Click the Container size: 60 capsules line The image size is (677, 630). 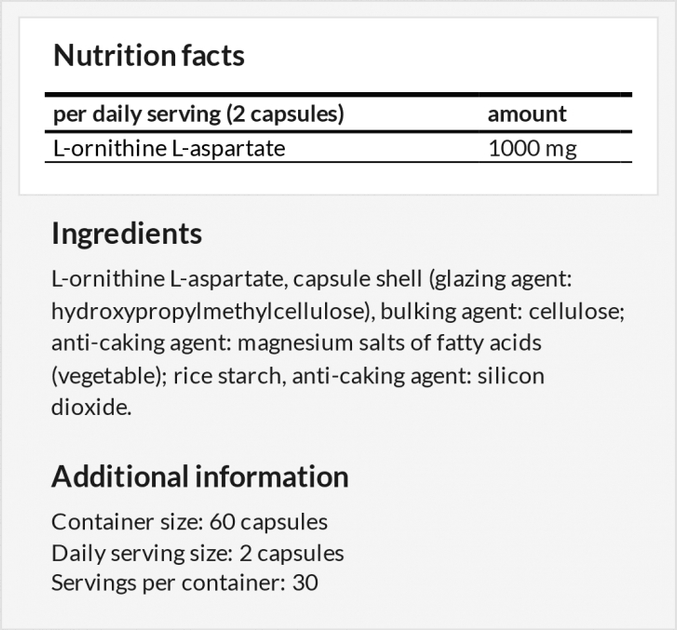tap(189, 522)
